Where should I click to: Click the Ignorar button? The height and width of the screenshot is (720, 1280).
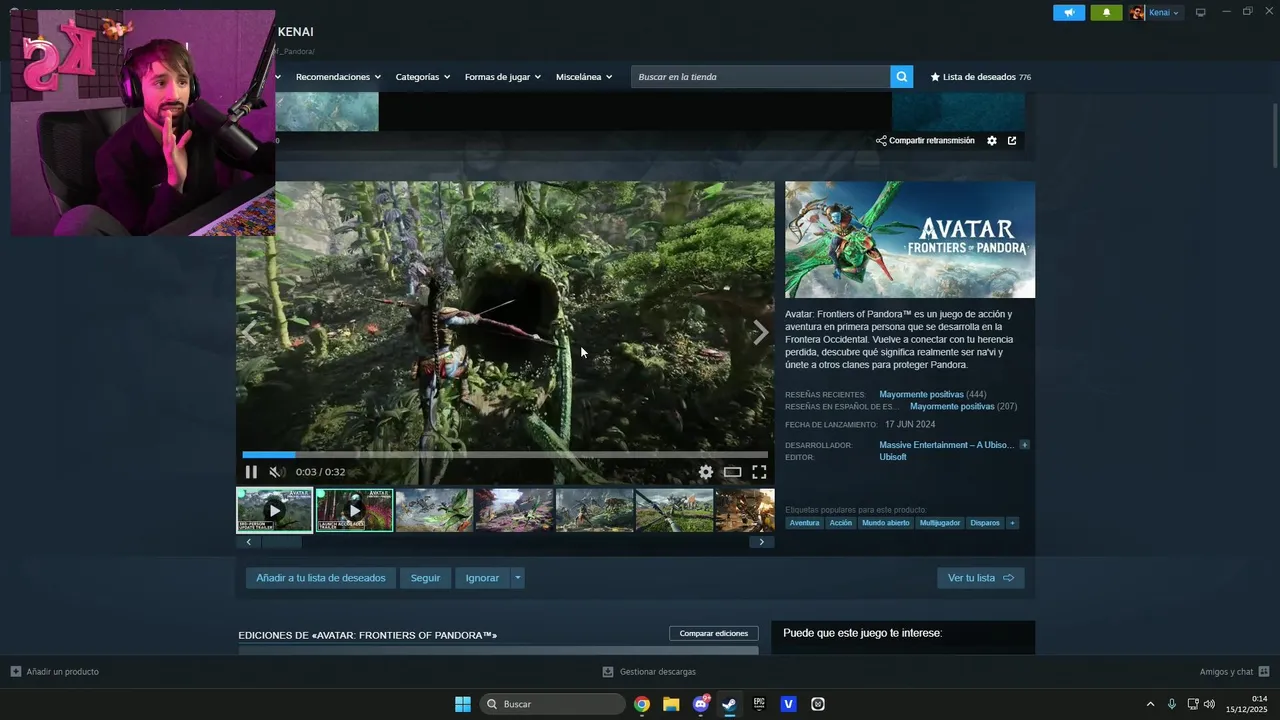click(x=482, y=578)
